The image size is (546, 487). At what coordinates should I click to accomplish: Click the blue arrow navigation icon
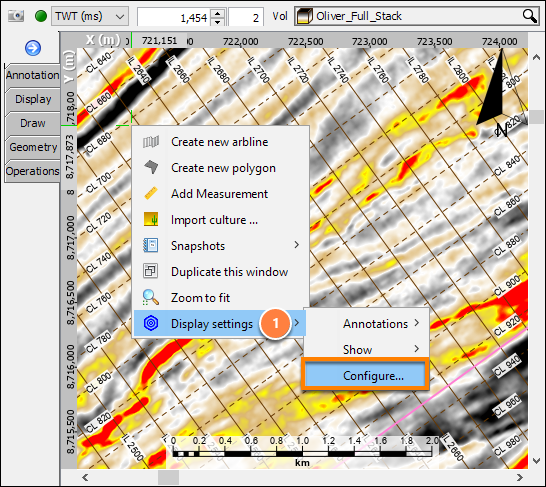(x=33, y=48)
